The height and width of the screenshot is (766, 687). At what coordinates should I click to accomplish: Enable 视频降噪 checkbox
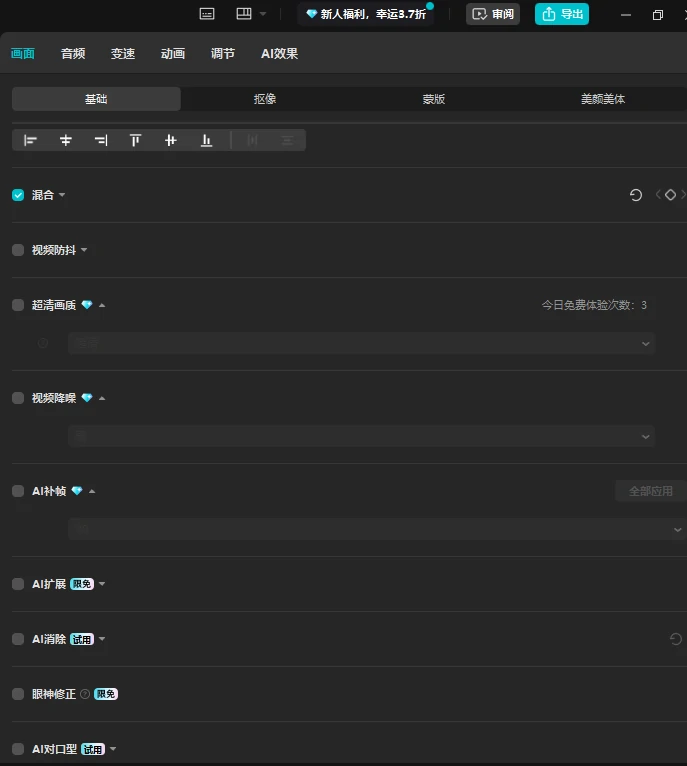(18, 398)
